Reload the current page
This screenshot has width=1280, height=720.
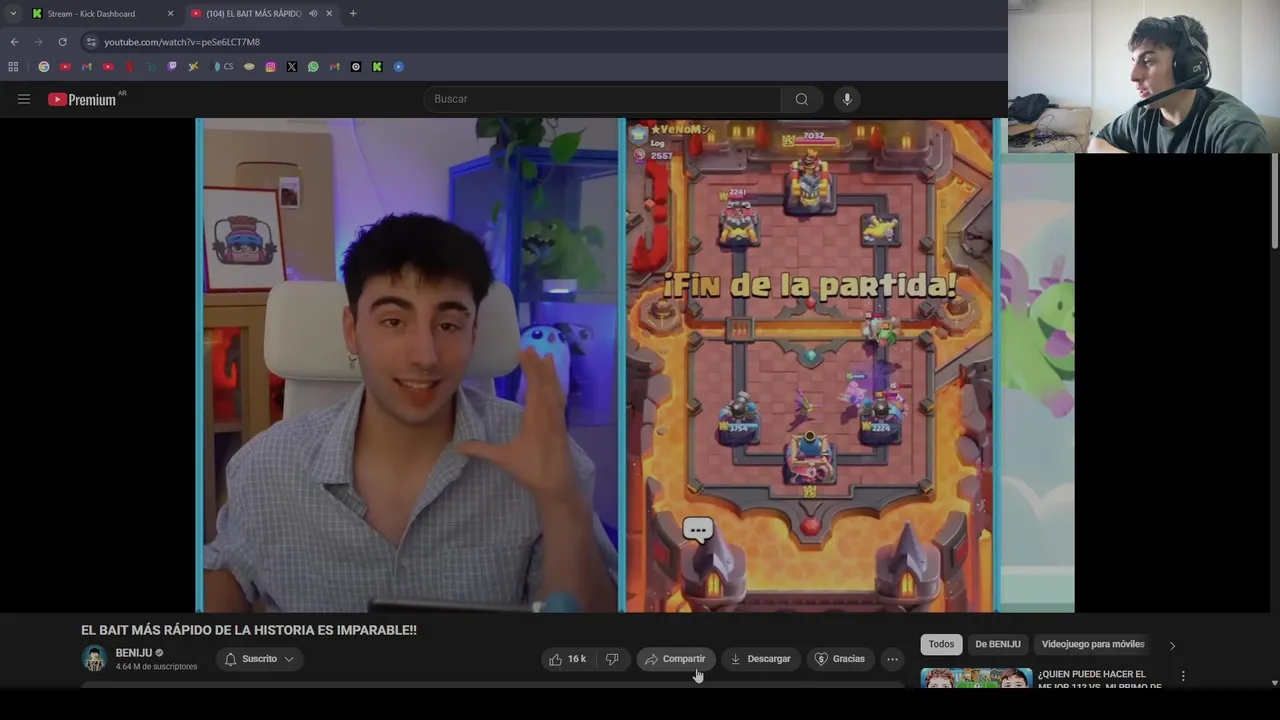(x=62, y=42)
